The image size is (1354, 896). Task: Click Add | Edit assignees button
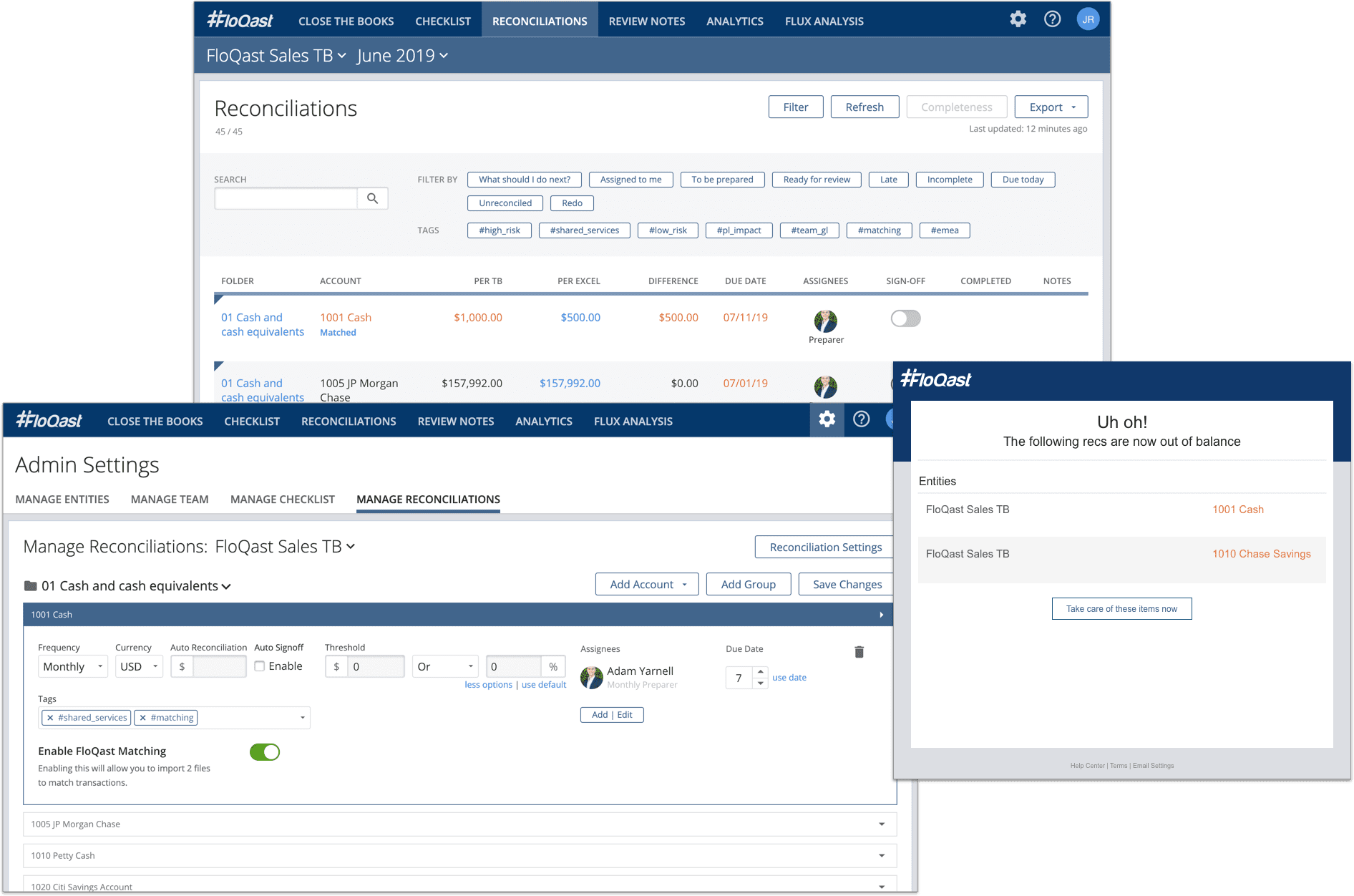click(612, 715)
